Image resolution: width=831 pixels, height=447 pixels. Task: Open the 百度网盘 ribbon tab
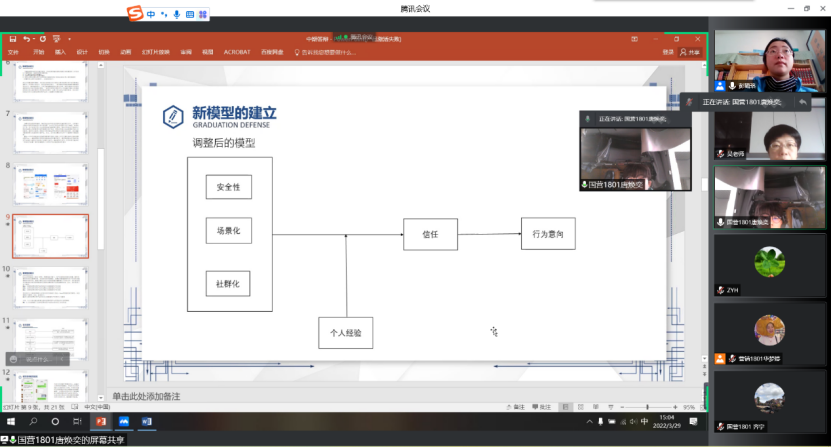272,52
